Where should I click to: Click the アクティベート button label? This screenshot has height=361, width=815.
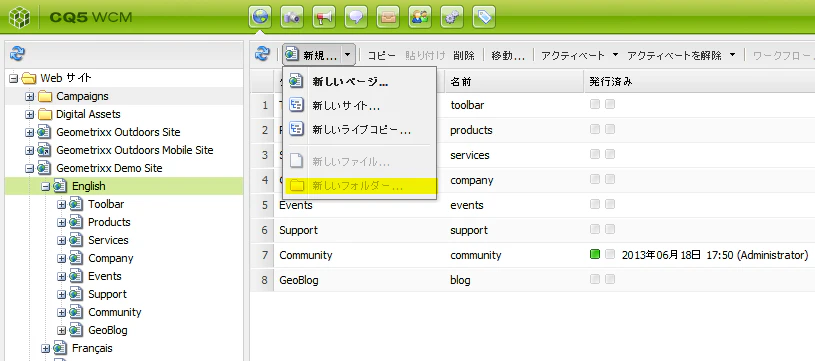pos(573,55)
